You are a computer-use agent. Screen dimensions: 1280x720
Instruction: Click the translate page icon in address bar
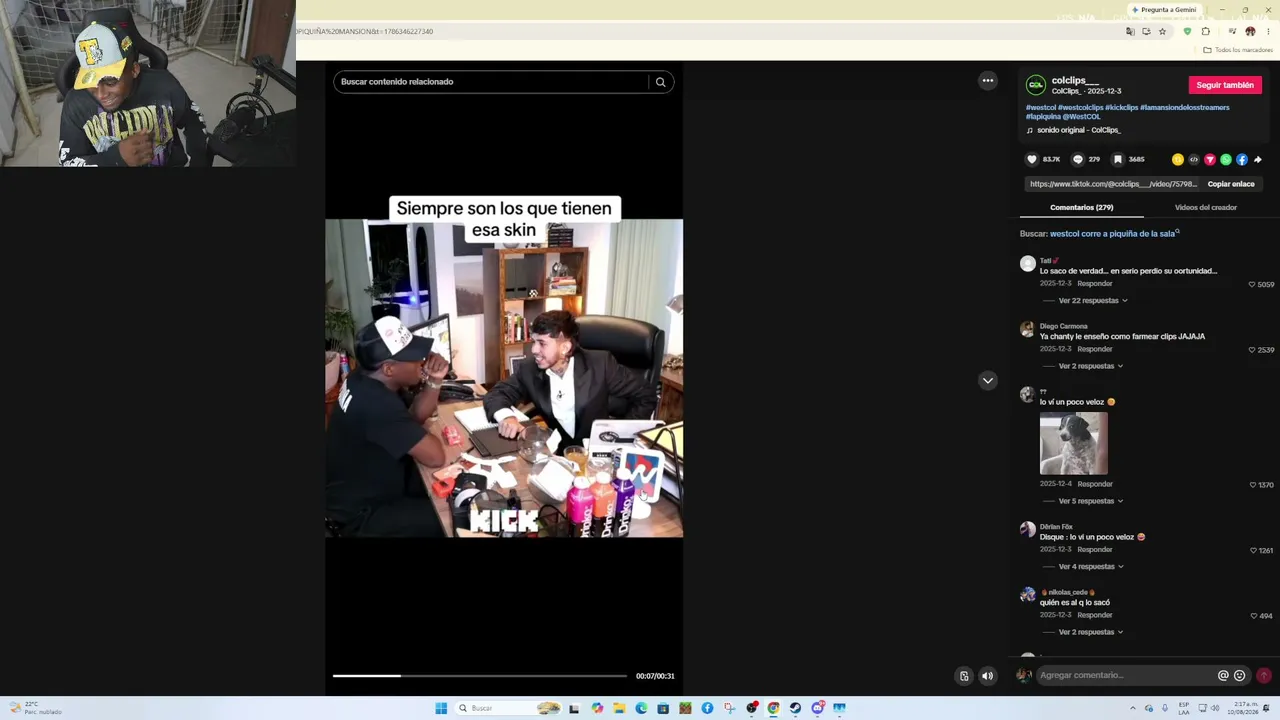point(1130,32)
